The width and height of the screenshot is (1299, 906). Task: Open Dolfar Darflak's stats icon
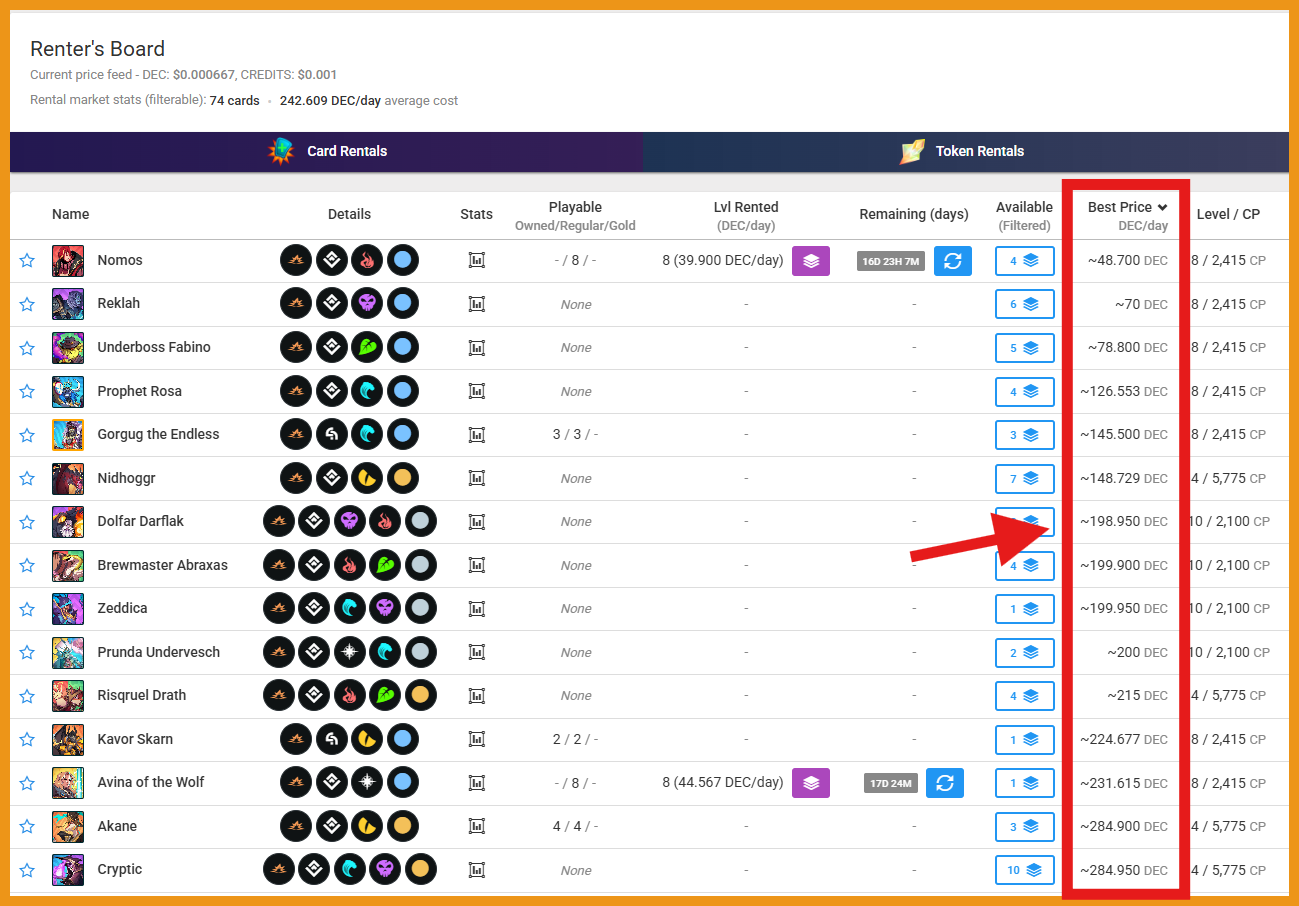click(477, 522)
